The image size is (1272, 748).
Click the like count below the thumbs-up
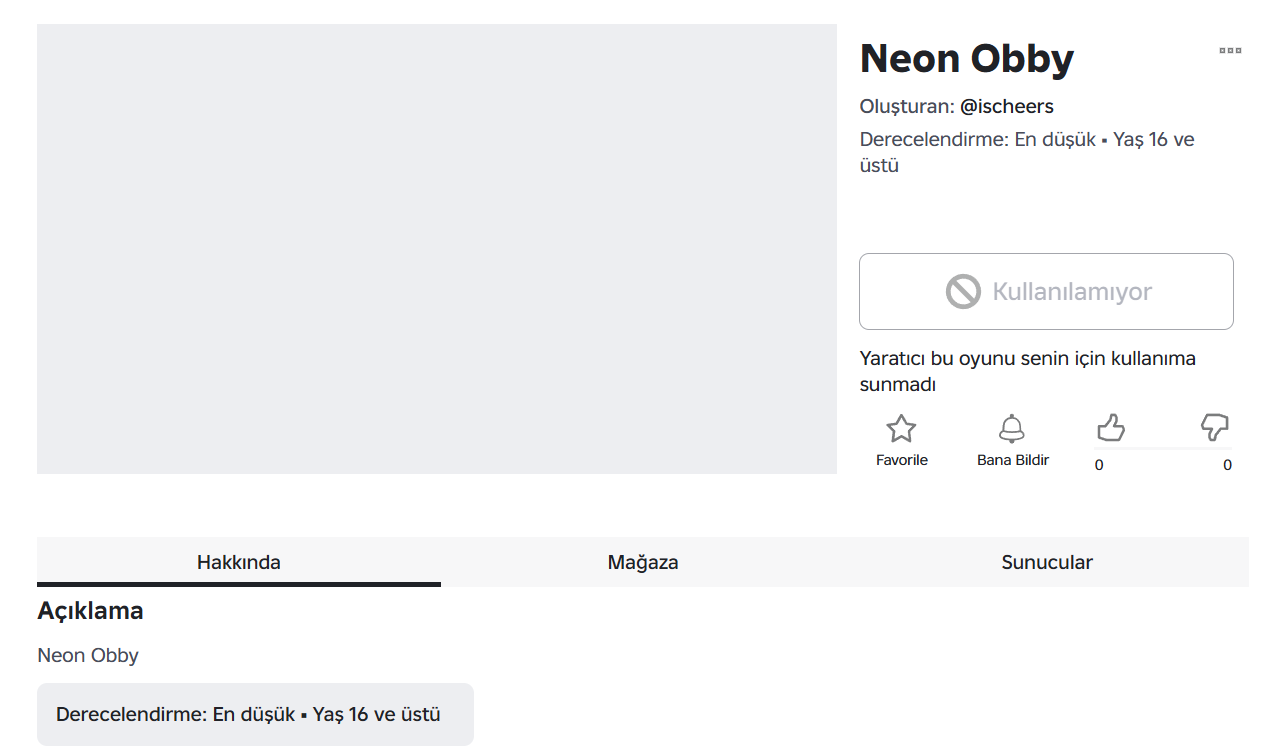click(1099, 465)
